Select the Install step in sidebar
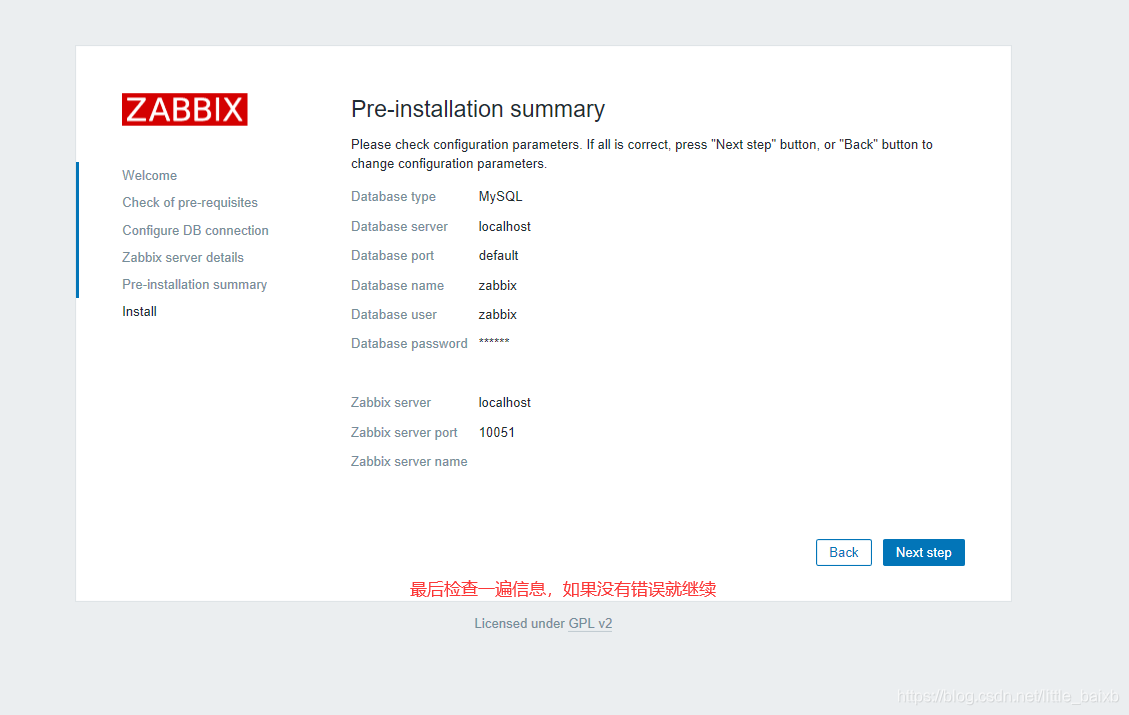Image resolution: width=1129 pixels, height=715 pixels. 139,311
